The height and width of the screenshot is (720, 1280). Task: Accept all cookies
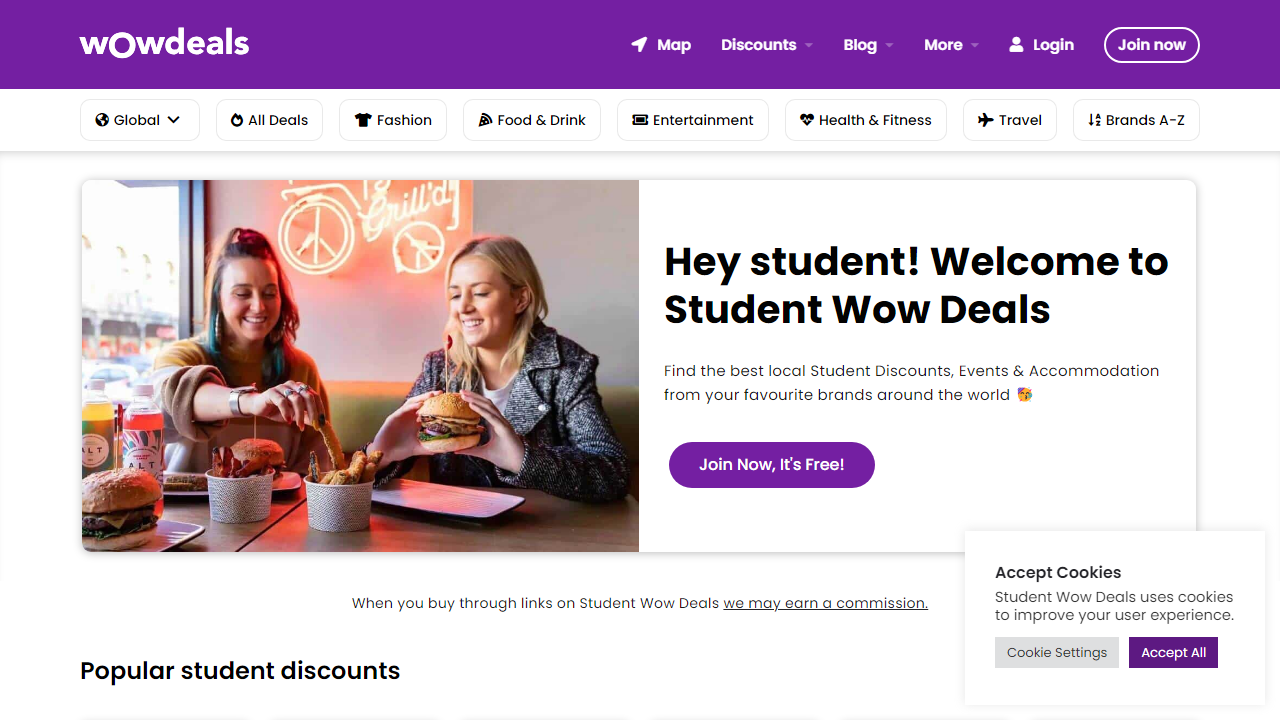pyautogui.click(x=1173, y=652)
